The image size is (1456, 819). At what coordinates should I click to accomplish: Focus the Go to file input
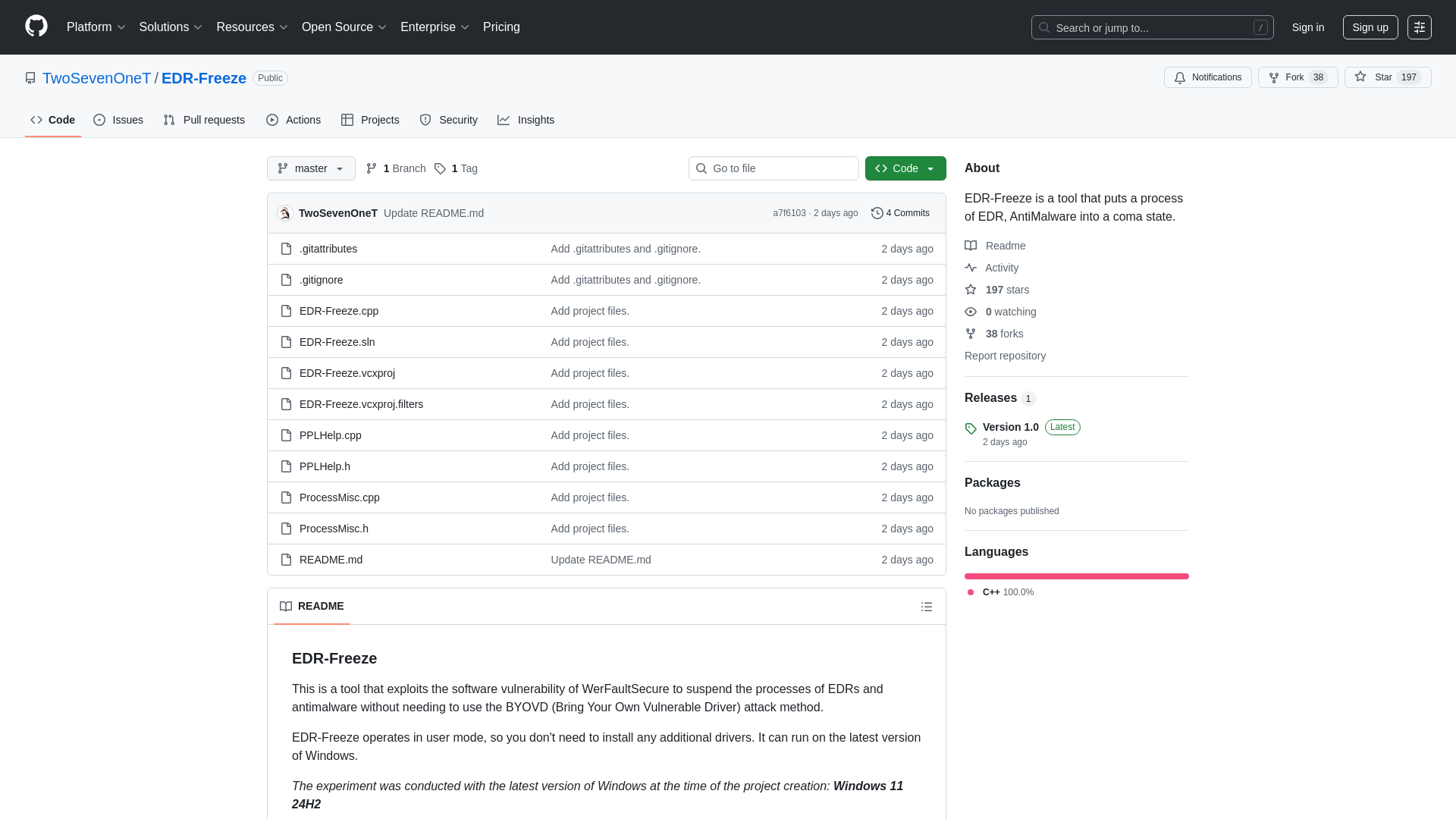point(773,168)
